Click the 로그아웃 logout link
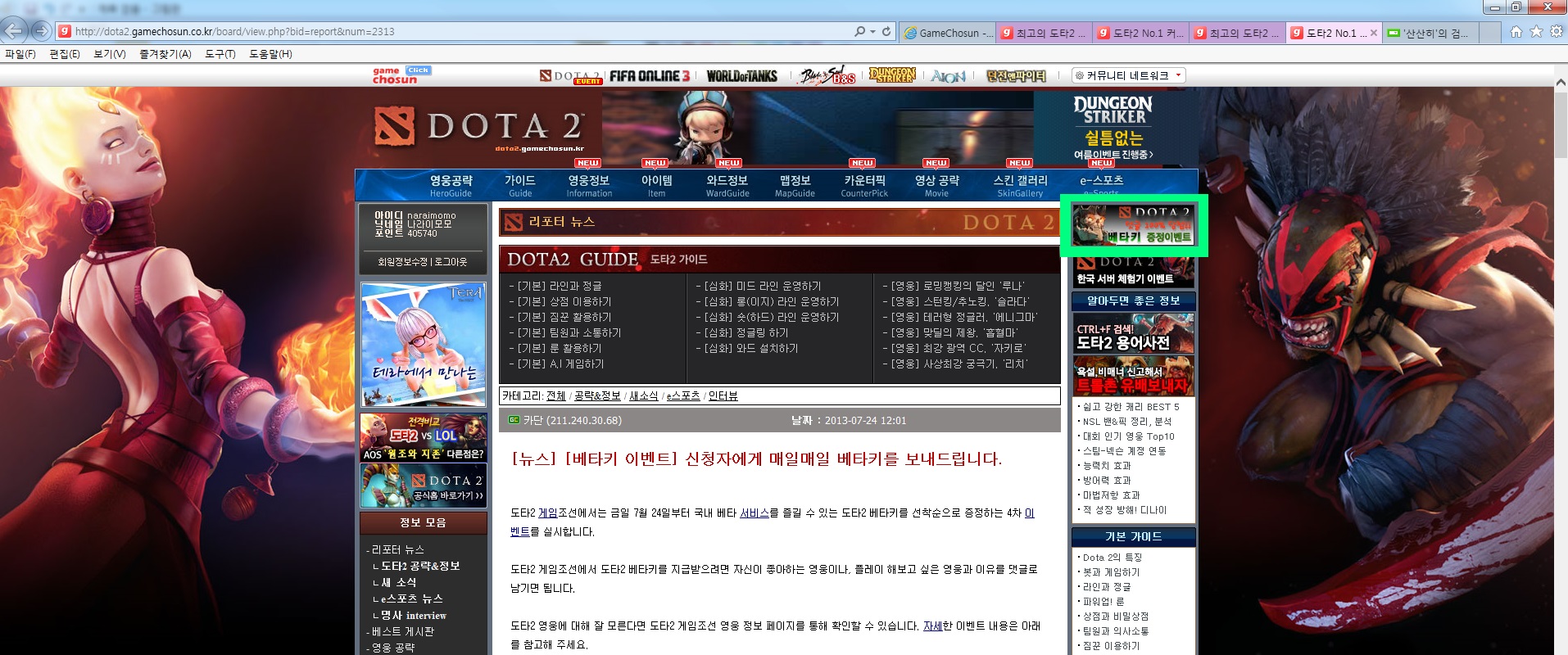This screenshot has width=1568, height=655. pos(451,262)
